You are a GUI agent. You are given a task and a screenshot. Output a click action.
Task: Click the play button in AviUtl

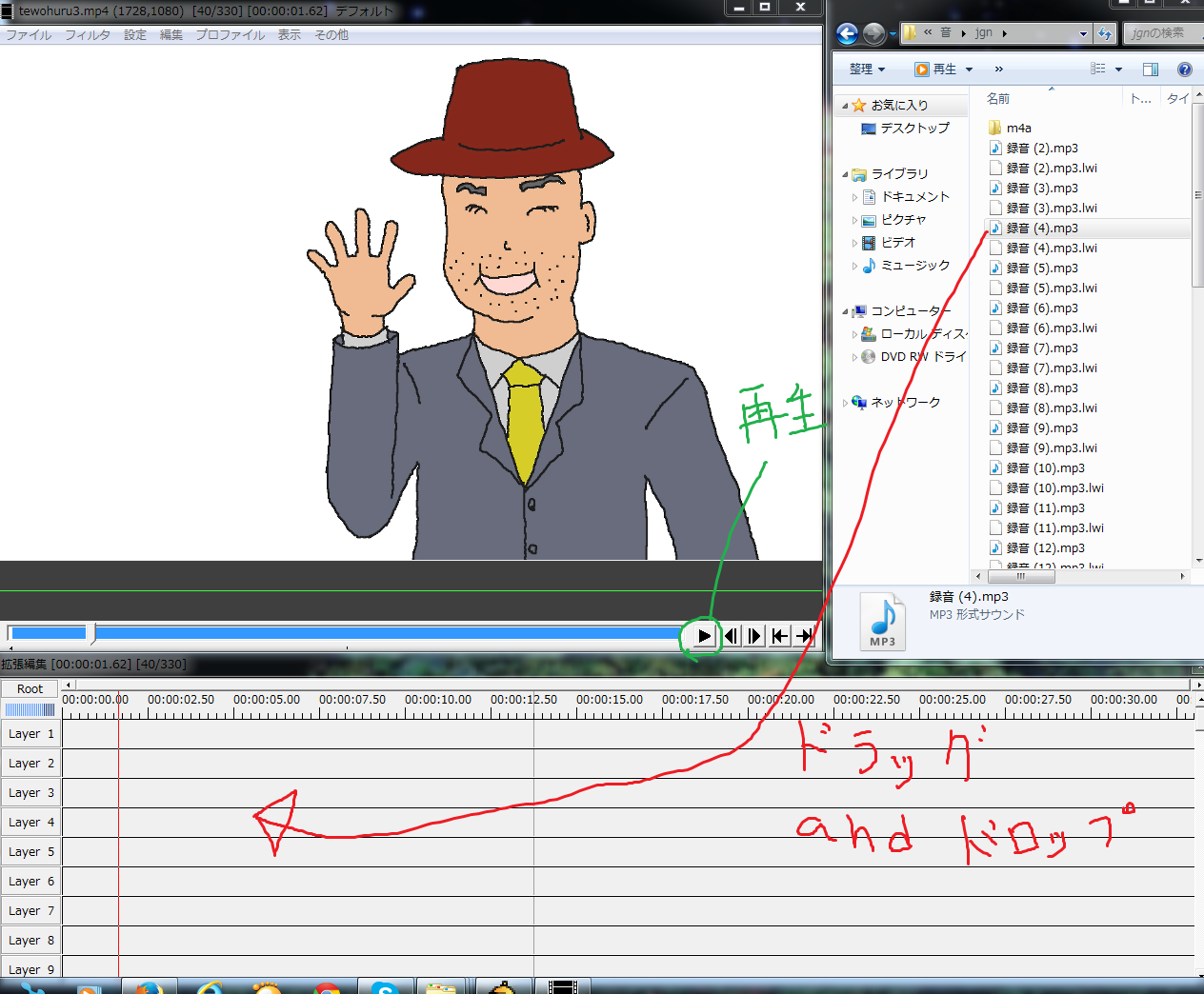tap(705, 636)
